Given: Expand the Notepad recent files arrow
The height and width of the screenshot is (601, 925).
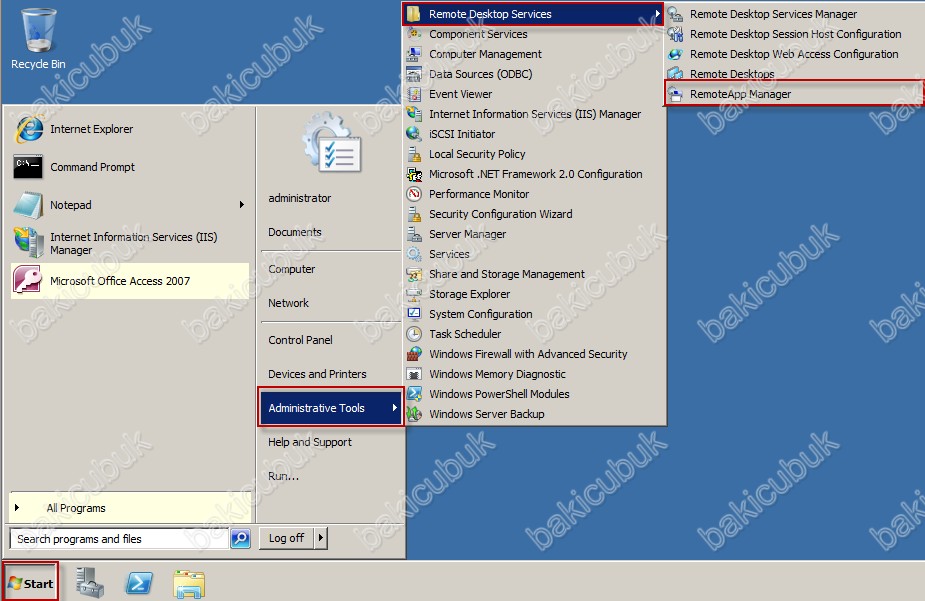Looking at the screenshot, I should [x=242, y=205].
